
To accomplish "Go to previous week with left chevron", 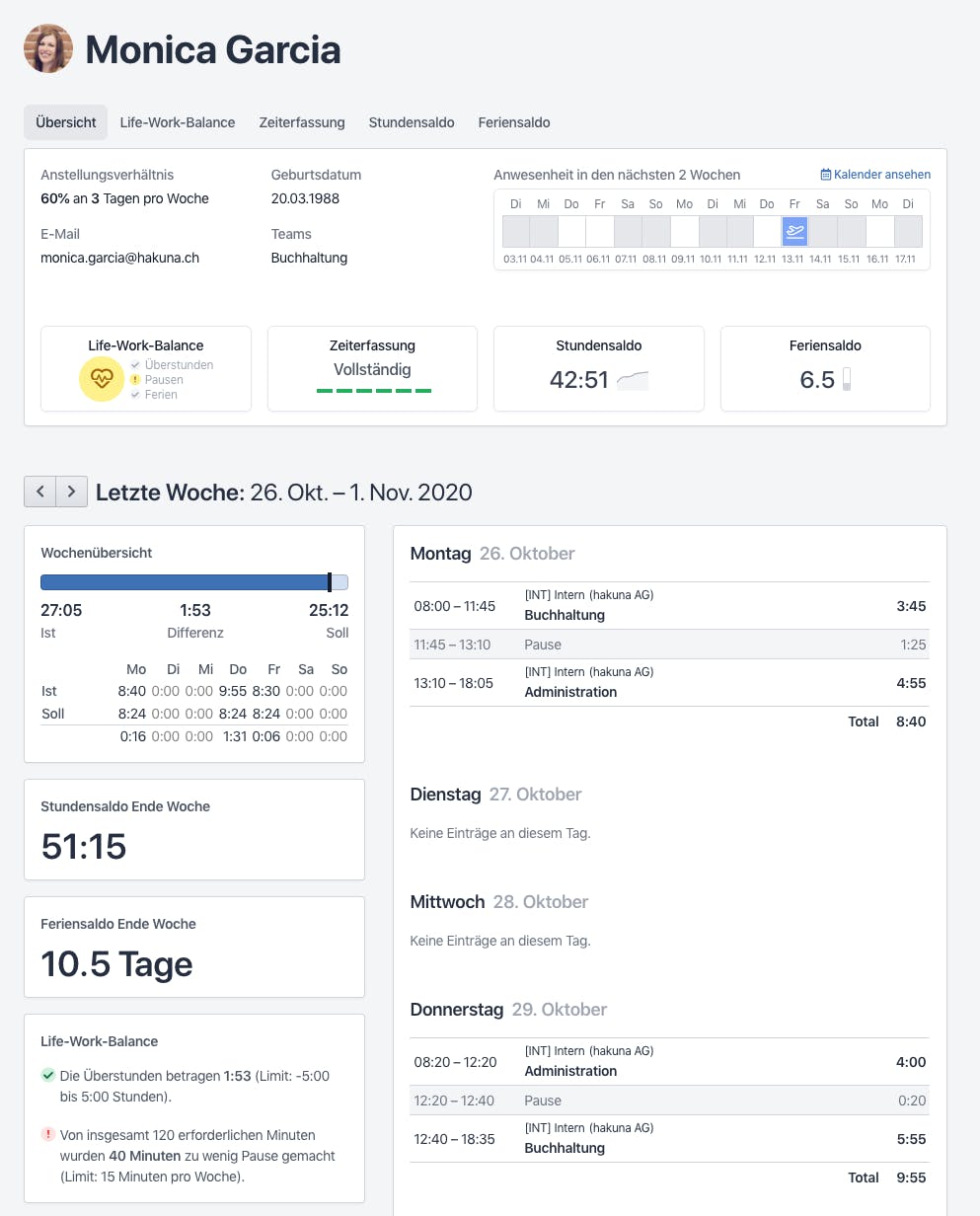I will click(39, 492).
